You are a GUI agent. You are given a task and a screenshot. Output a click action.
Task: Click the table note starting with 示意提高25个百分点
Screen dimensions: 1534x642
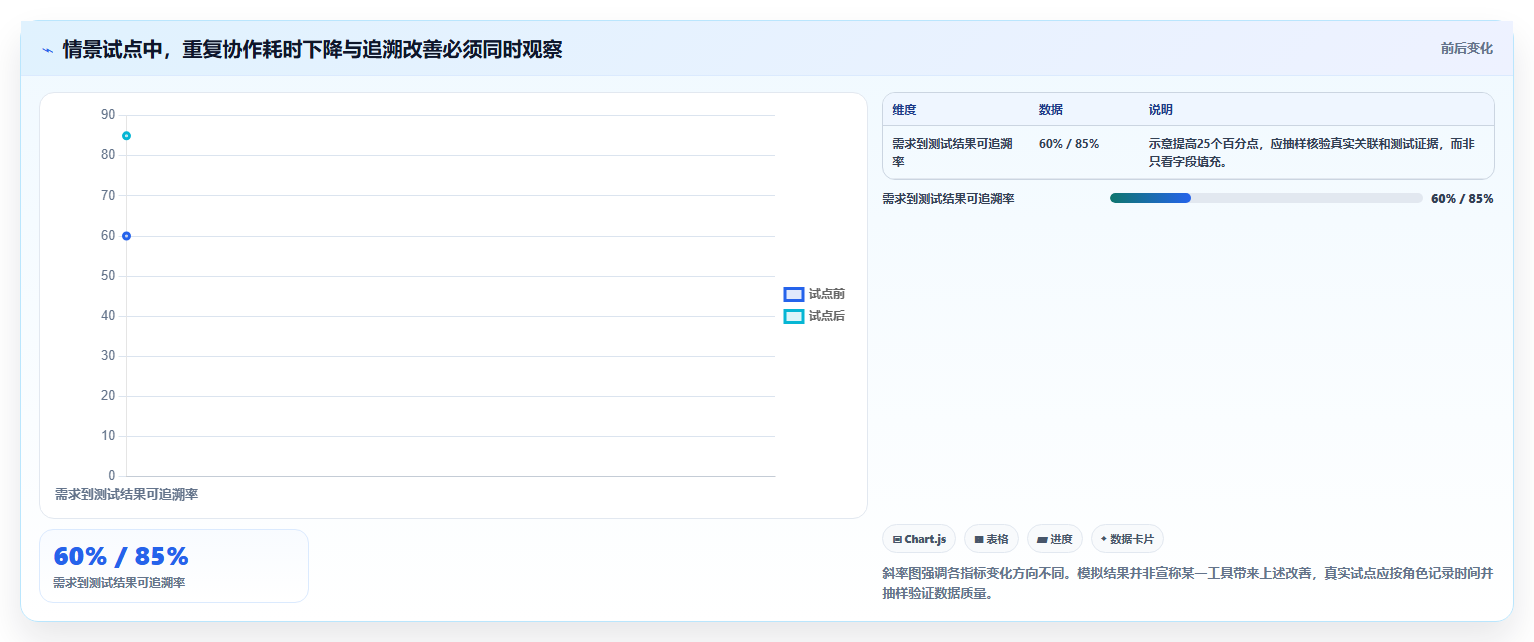1312,152
